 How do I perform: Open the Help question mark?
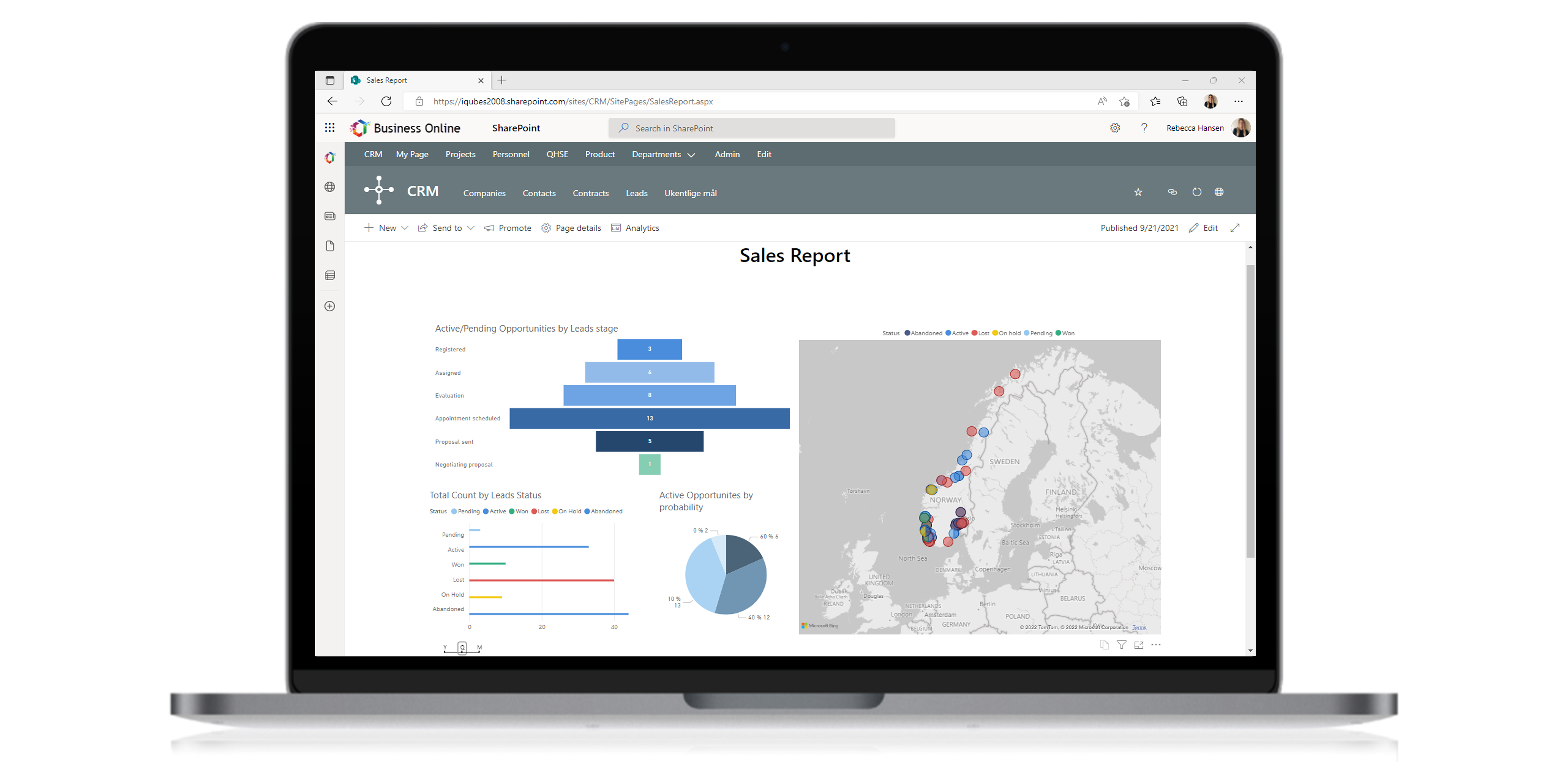click(x=1144, y=128)
